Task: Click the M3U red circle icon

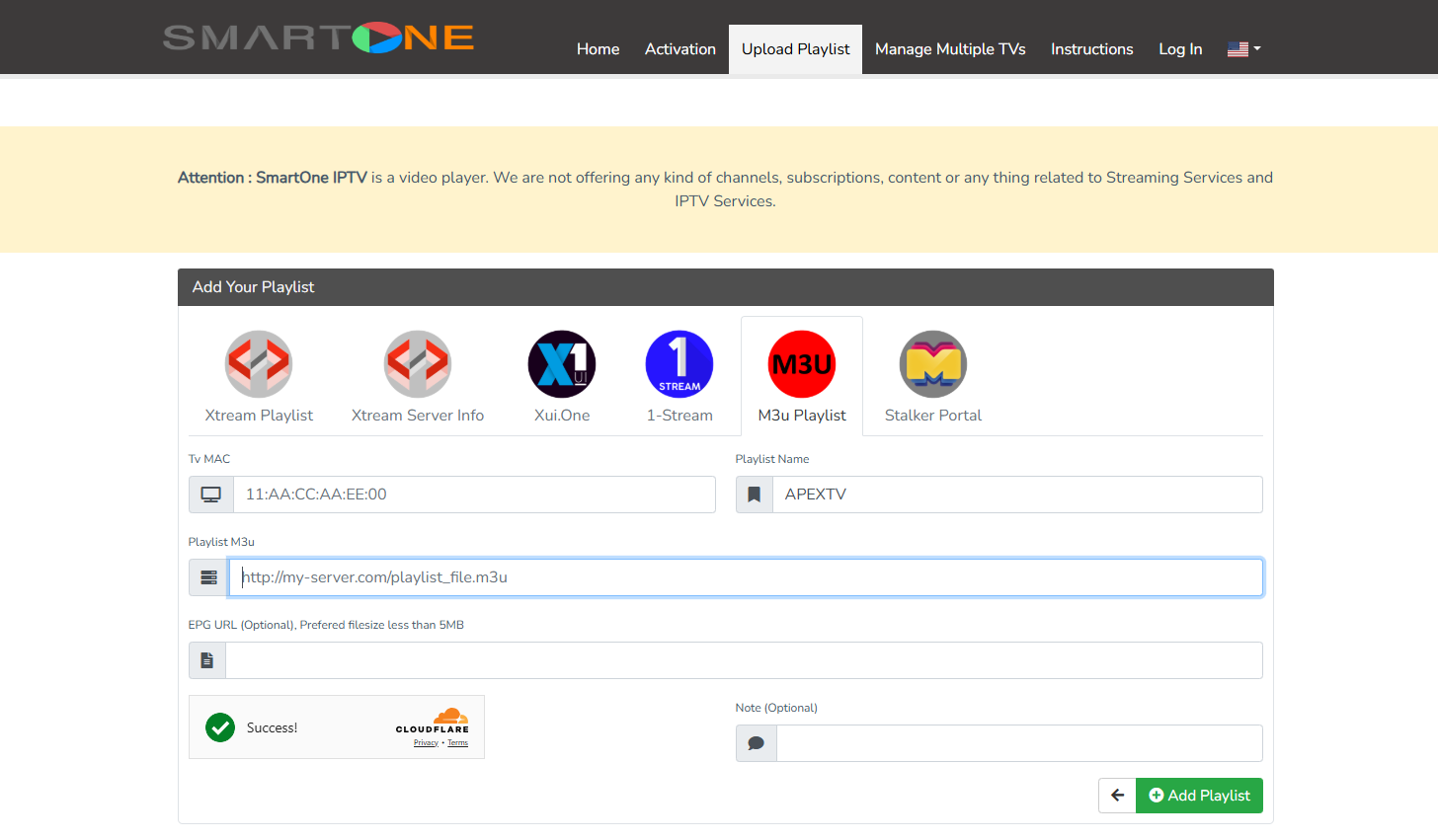Action: click(x=802, y=364)
